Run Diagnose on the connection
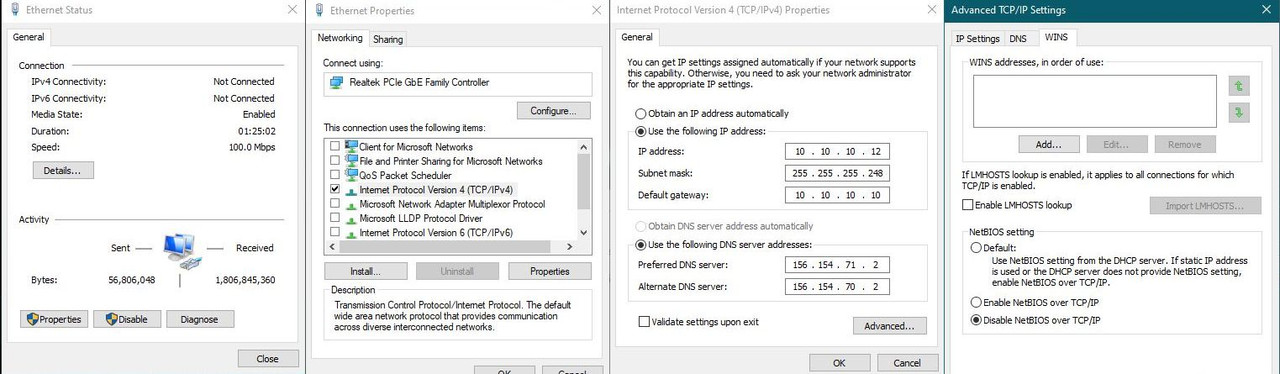 [200, 319]
